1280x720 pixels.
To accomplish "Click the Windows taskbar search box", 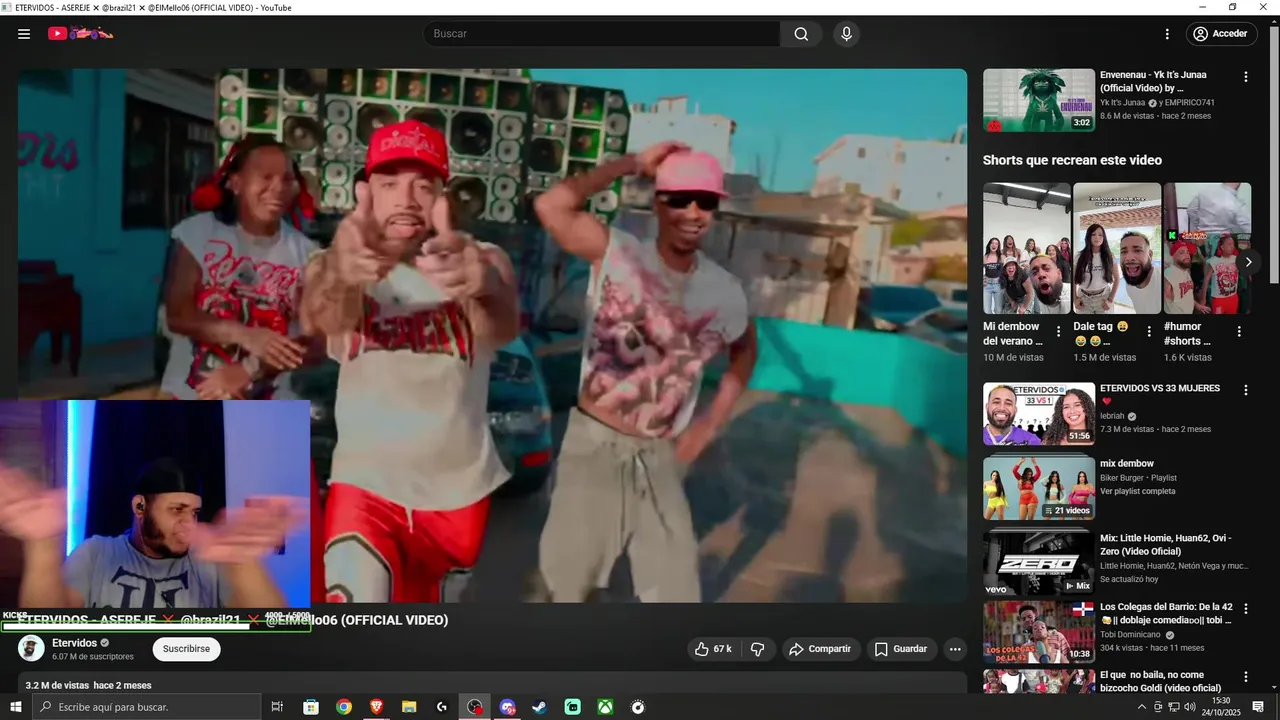I will 147,707.
